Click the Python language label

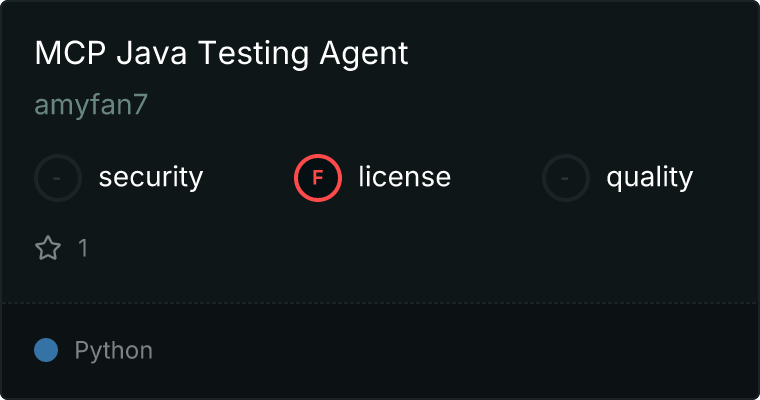pyautogui.click(x=113, y=351)
